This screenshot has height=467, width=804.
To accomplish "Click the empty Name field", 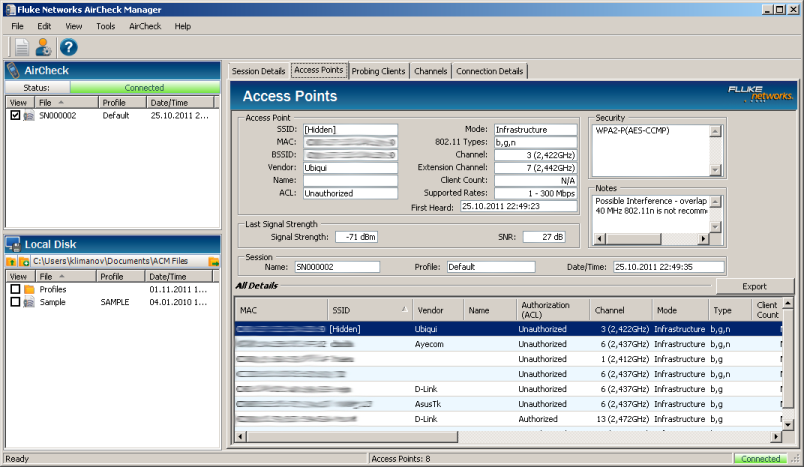I will click(350, 180).
